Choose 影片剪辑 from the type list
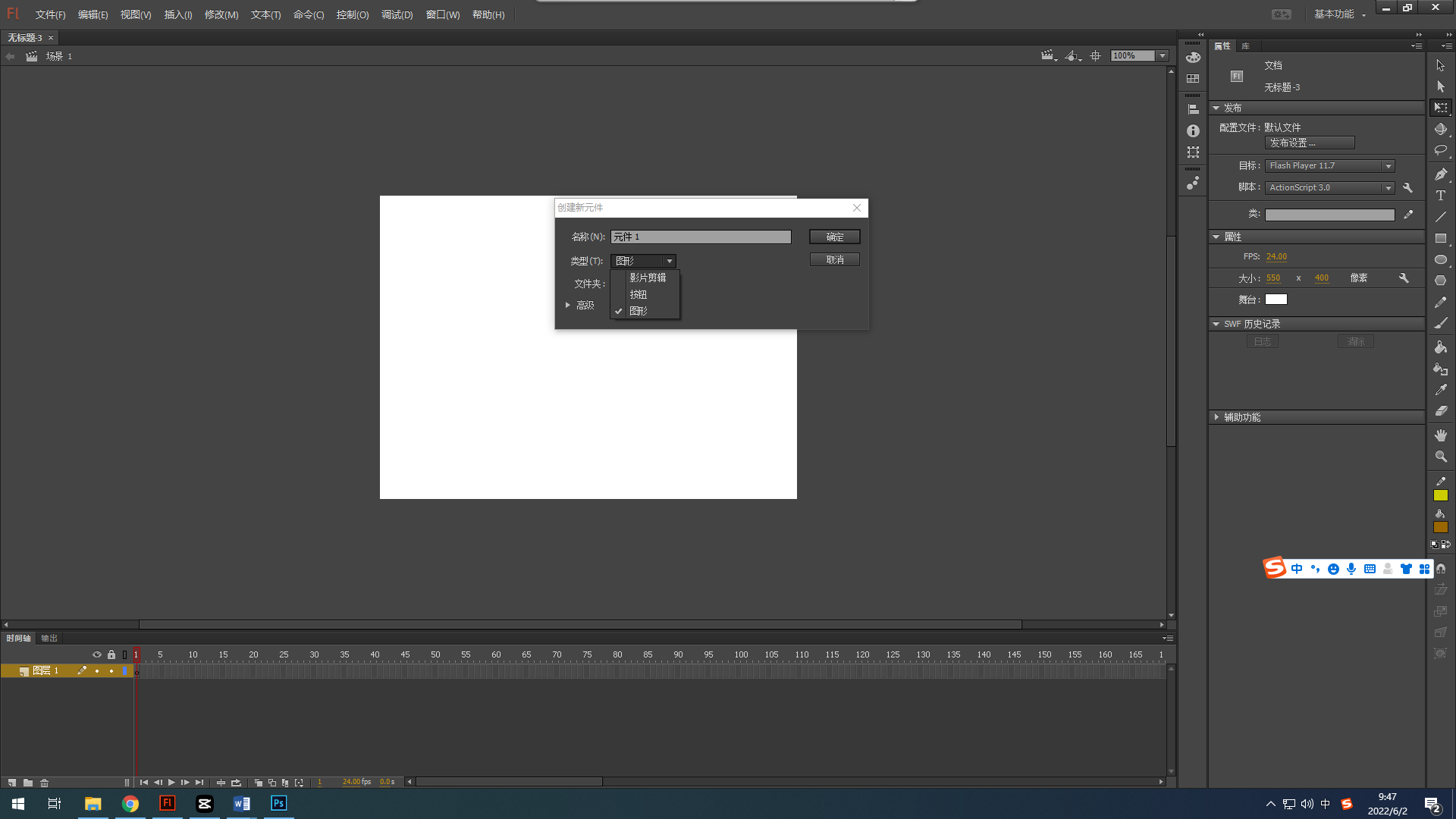Image resolution: width=1456 pixels, height=819 pixels. tap(648, 278)
